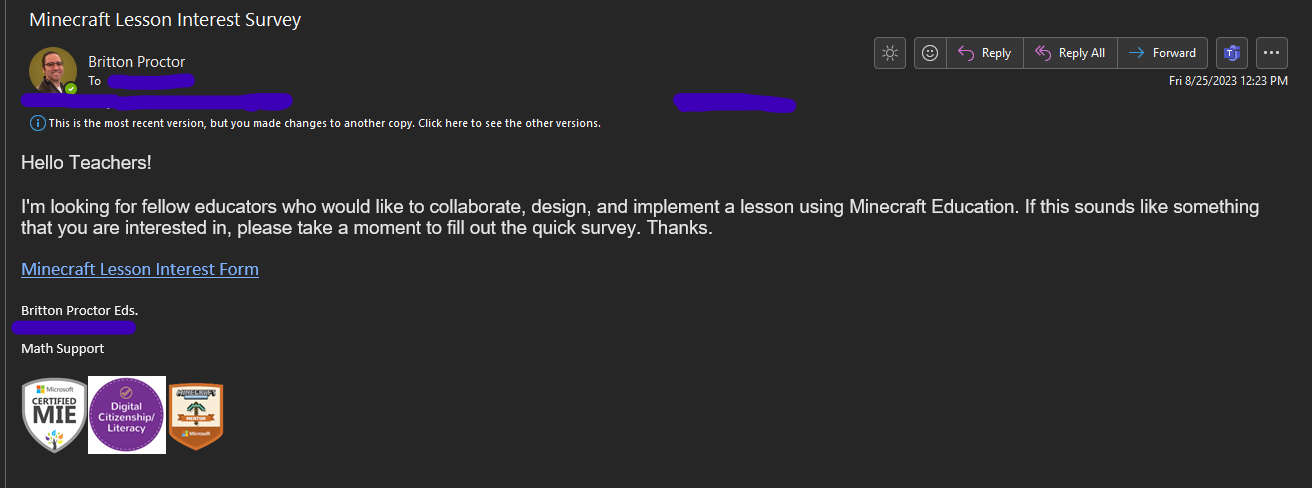Click the Reply arrow icon
Screen dimensions: 1312x488
click(966, 53)
